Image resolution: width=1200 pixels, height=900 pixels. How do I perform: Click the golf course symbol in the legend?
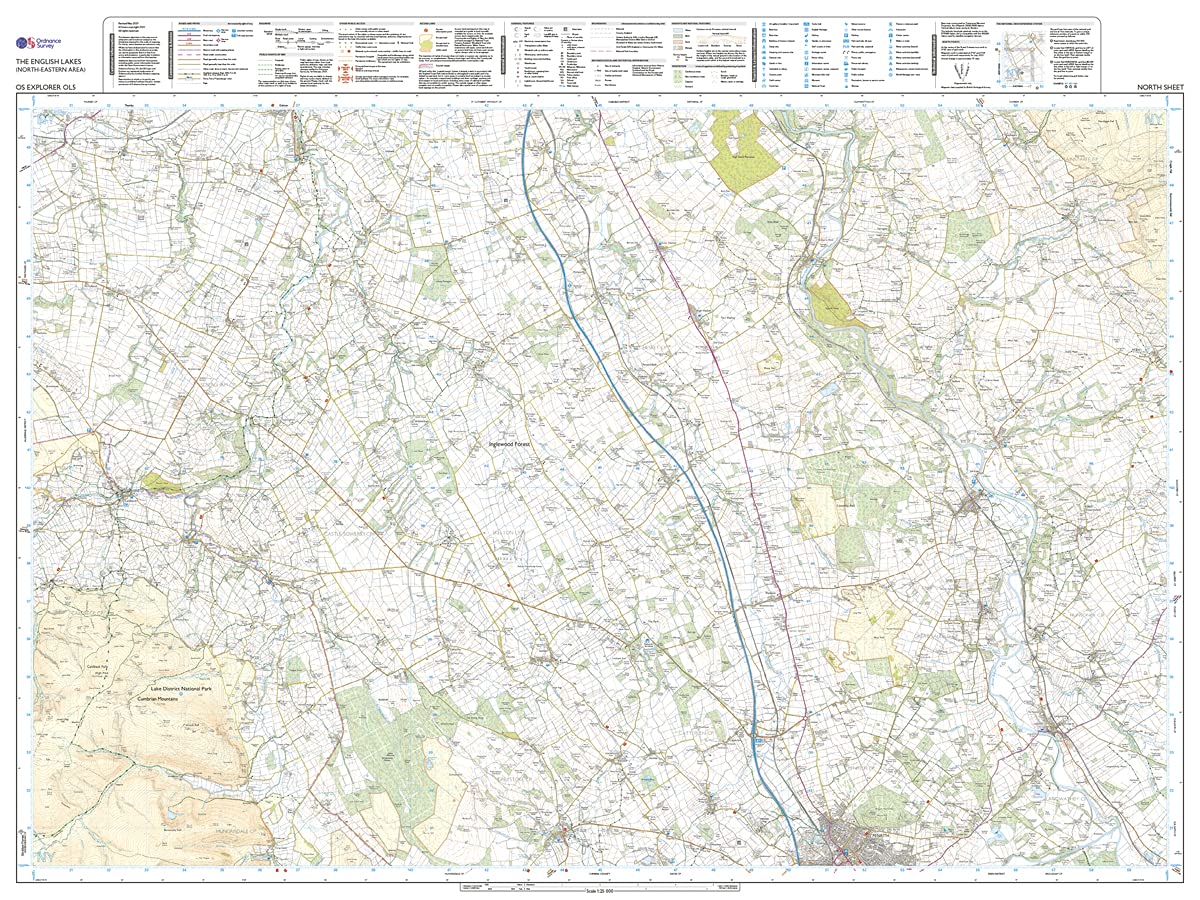tap(806, 47)
